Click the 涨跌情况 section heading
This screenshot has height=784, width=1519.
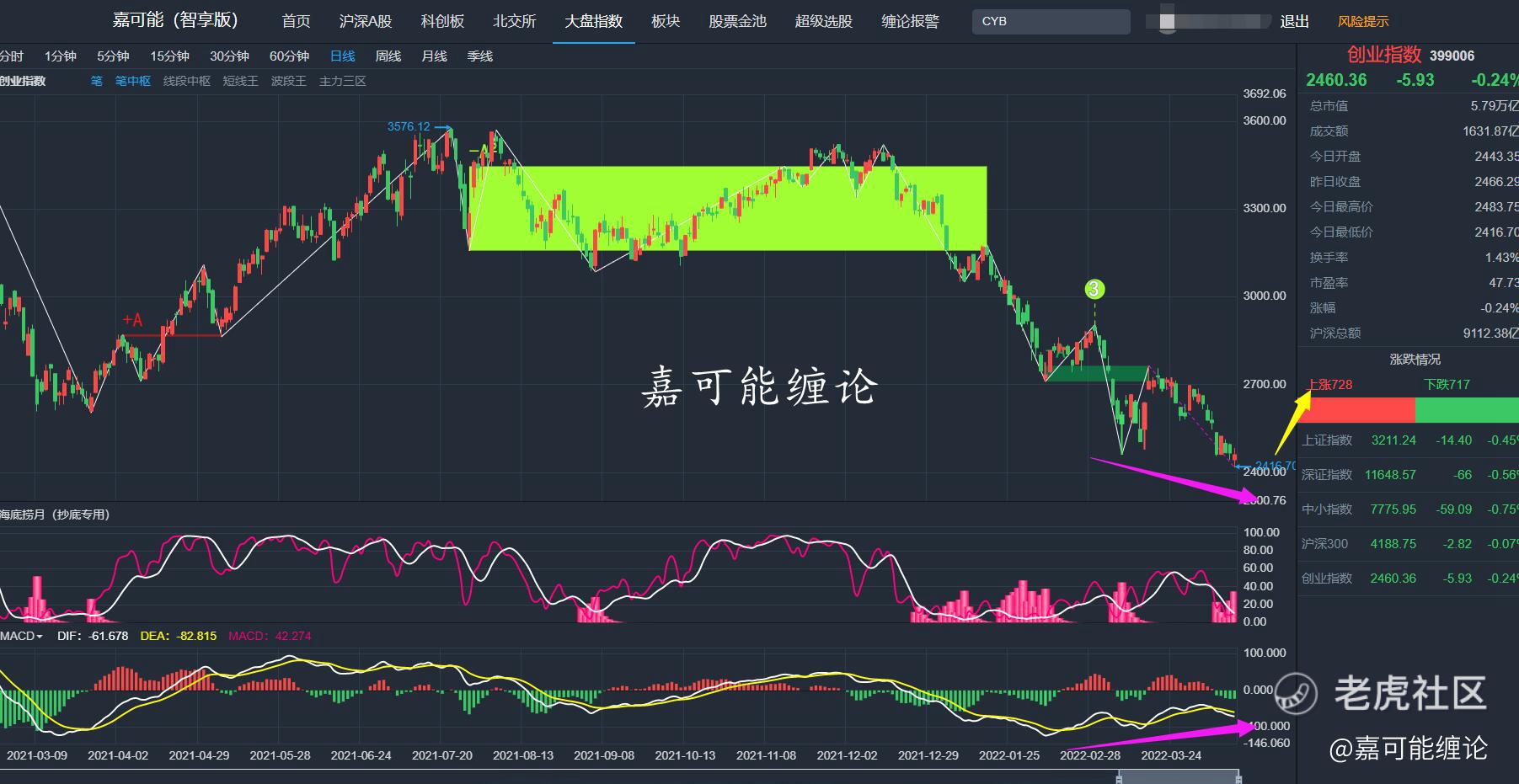click(x=1415, y=360)
